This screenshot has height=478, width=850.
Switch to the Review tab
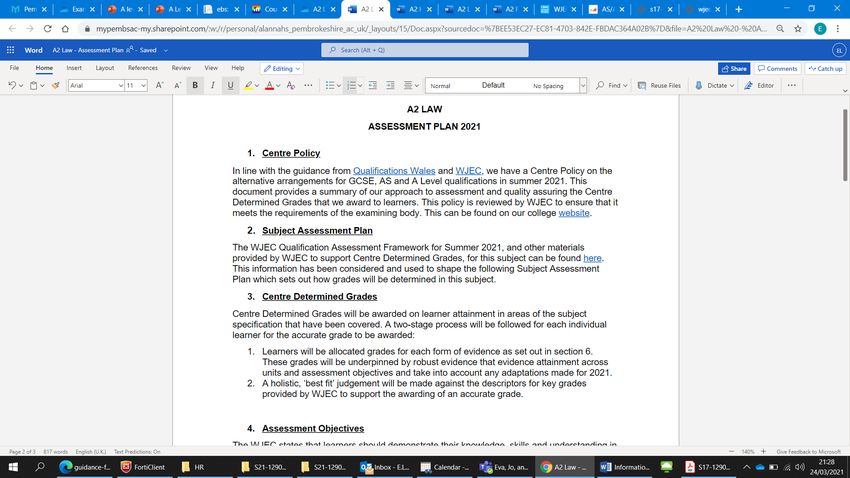click(181, 68)
